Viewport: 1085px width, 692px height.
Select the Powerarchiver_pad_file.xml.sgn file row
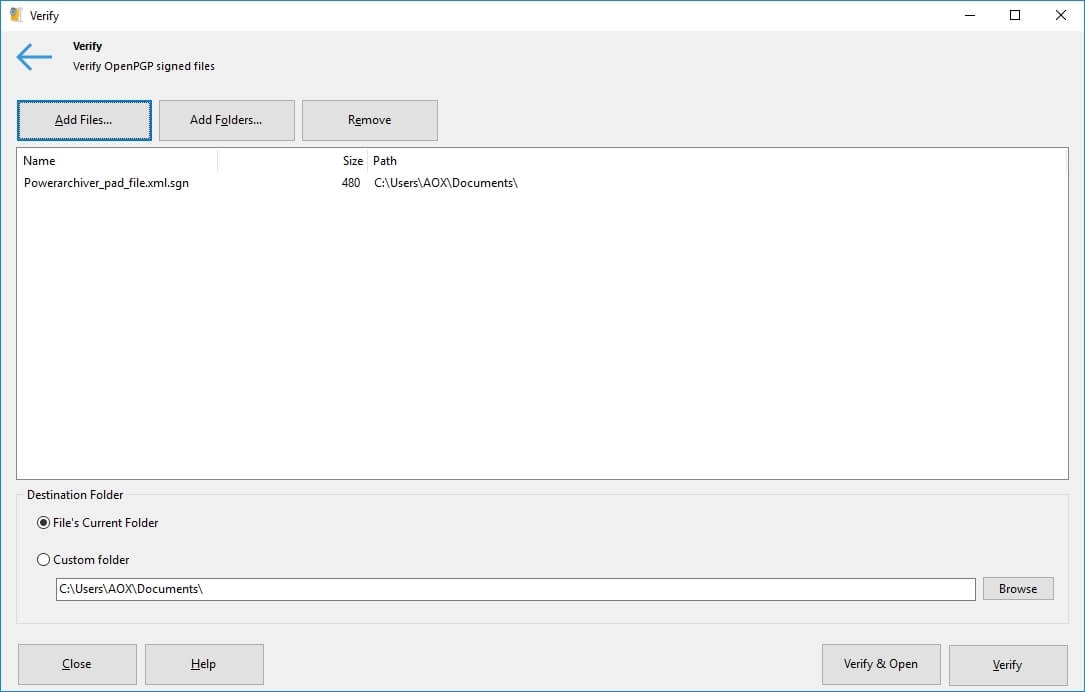pos(106,183)
